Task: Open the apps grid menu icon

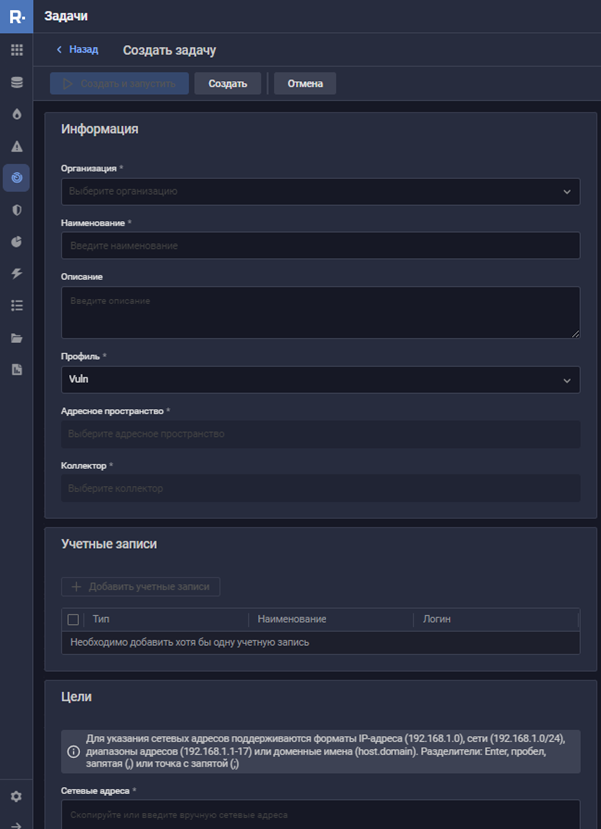Action: coord(16,50)
